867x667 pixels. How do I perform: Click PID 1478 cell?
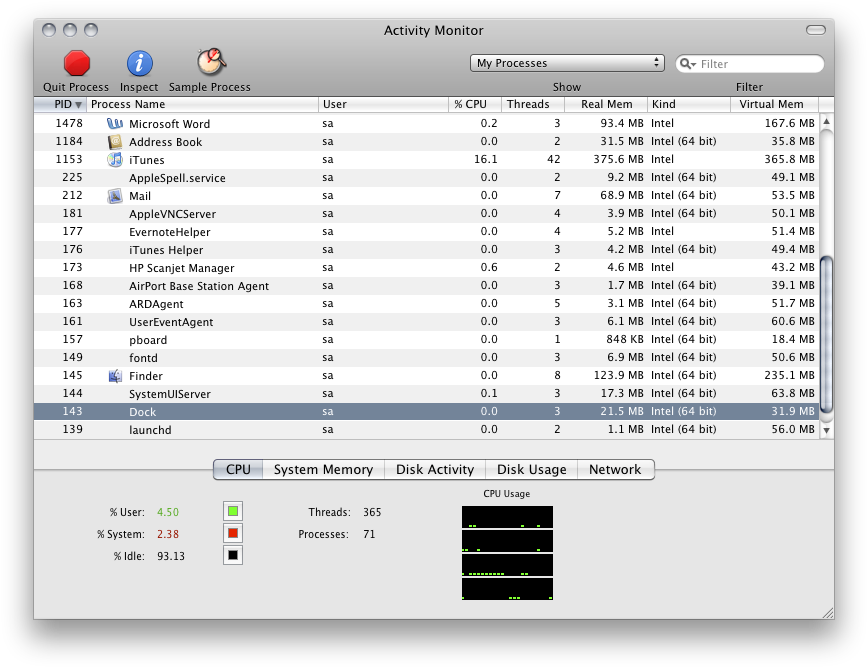(69, 123)
